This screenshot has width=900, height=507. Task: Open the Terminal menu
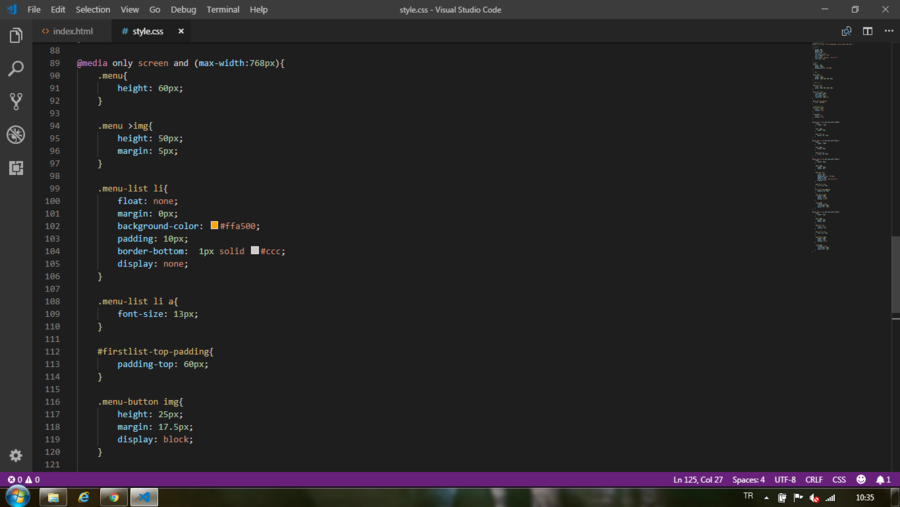coord(223,9)
